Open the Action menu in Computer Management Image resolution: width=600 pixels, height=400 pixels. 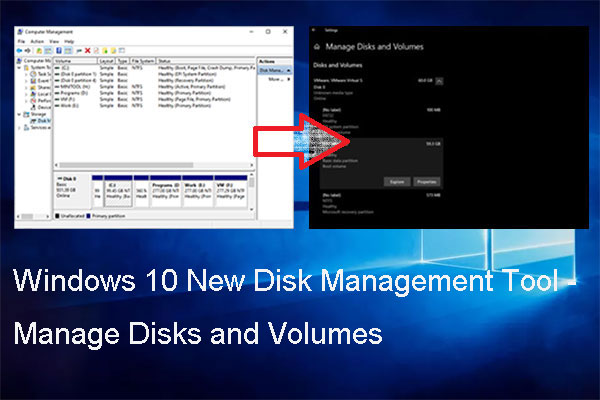coord(37,41)
